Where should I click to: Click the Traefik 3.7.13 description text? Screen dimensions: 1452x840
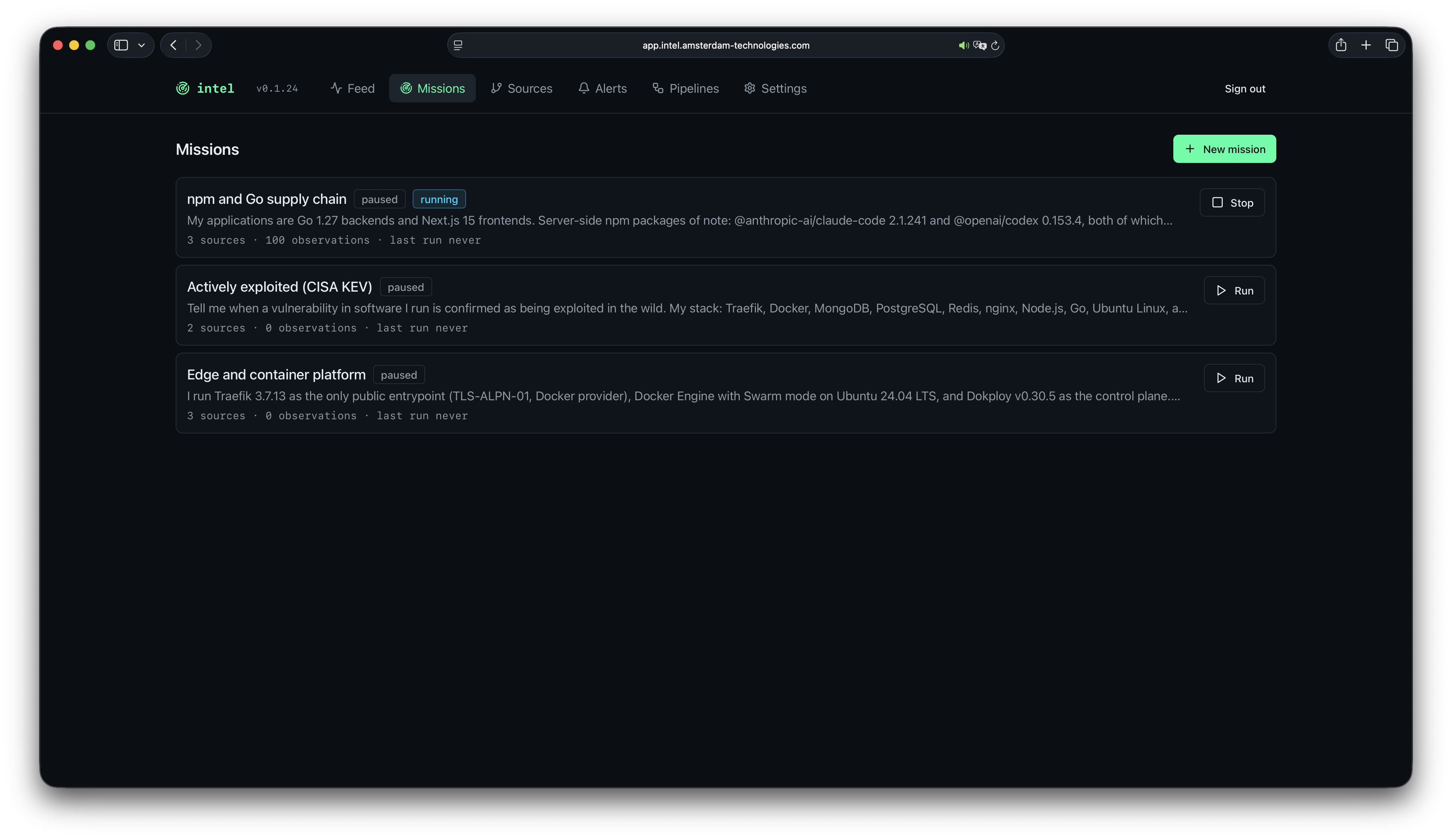click(x=683, y=396)
